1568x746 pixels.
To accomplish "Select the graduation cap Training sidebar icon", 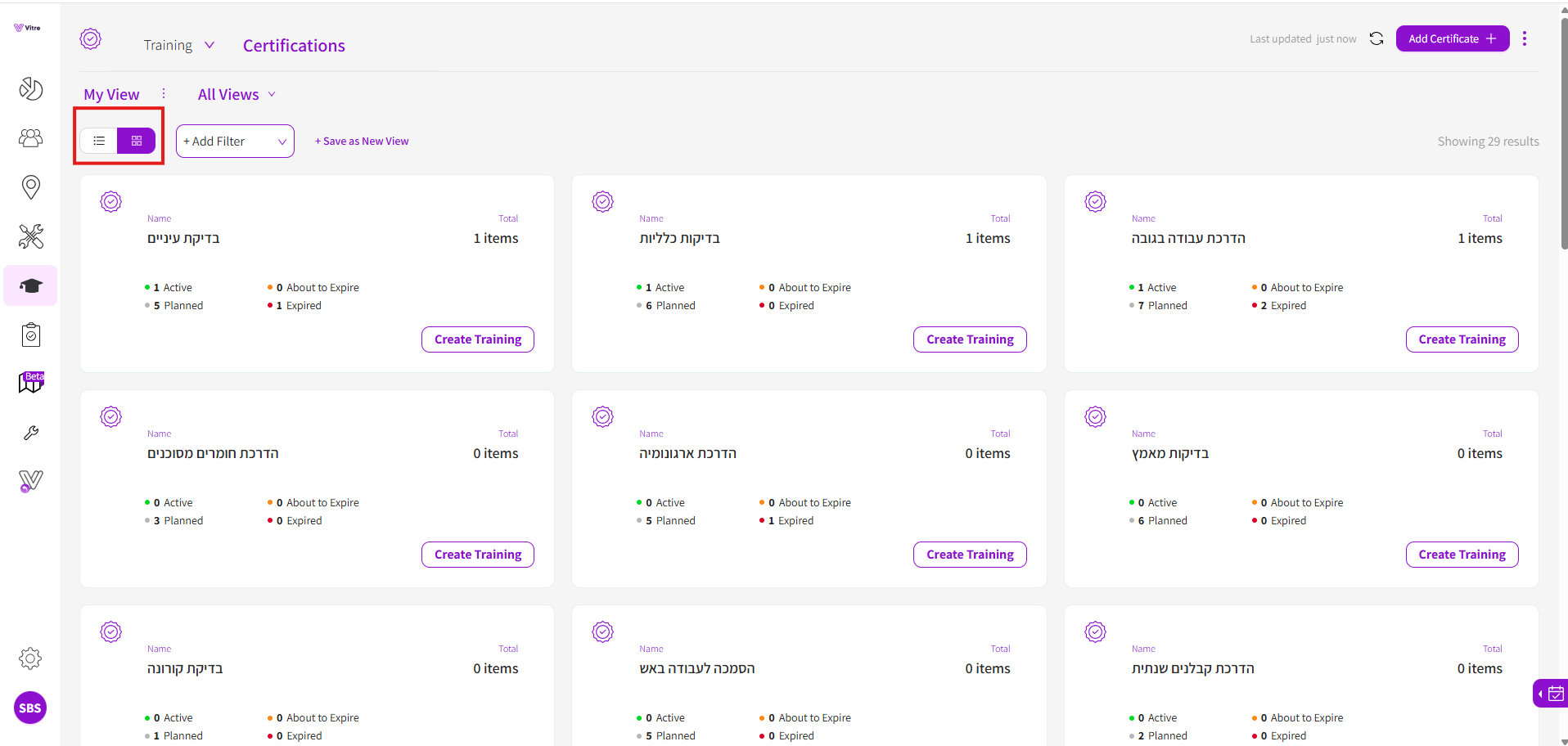I will click(x=31, y=285).
